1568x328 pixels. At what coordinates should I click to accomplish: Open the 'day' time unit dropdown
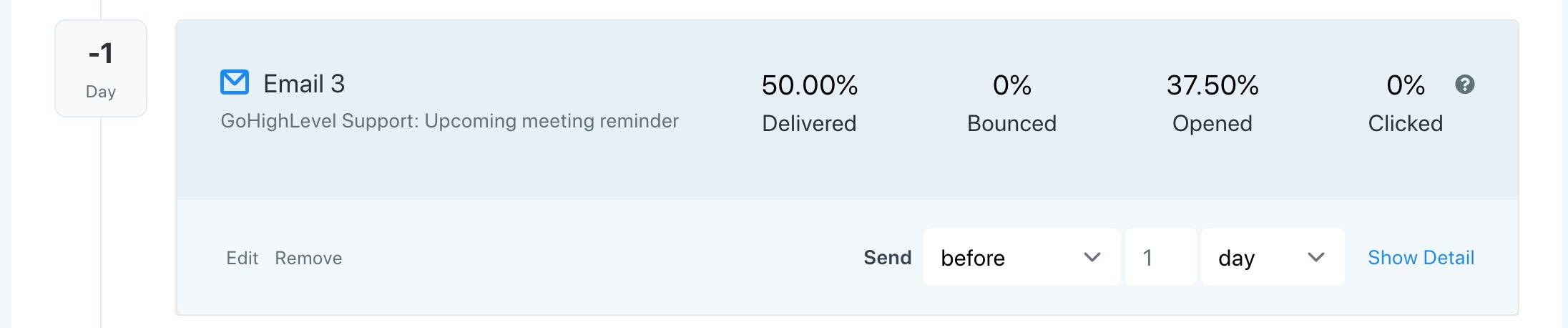pos(1273,257)
